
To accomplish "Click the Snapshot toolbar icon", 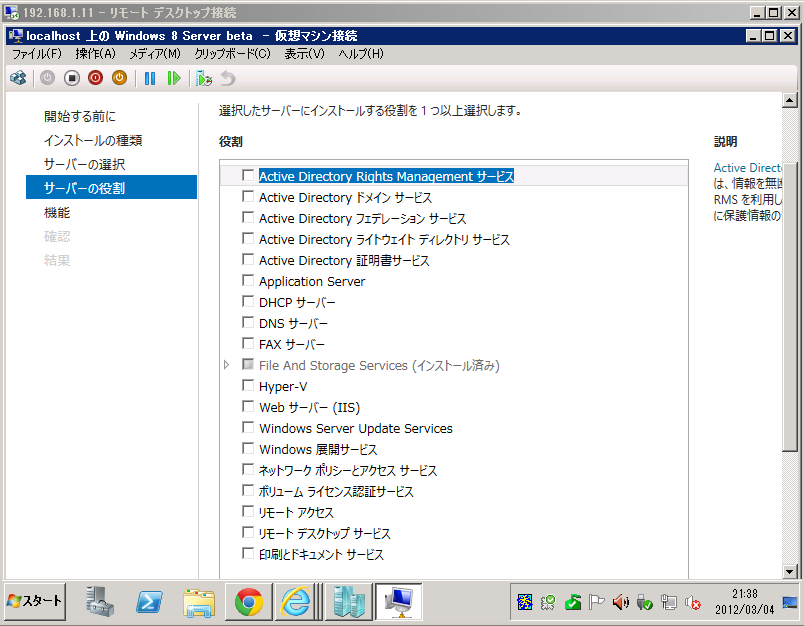I will point(204,78).
